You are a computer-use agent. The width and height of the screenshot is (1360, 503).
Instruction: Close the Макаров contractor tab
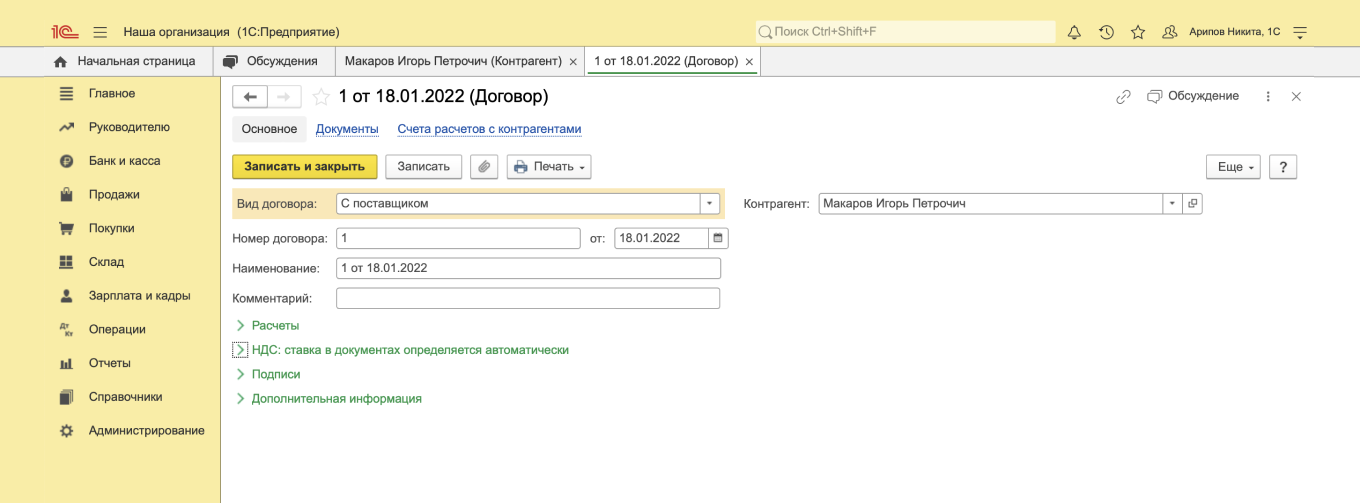coord(573,62)
